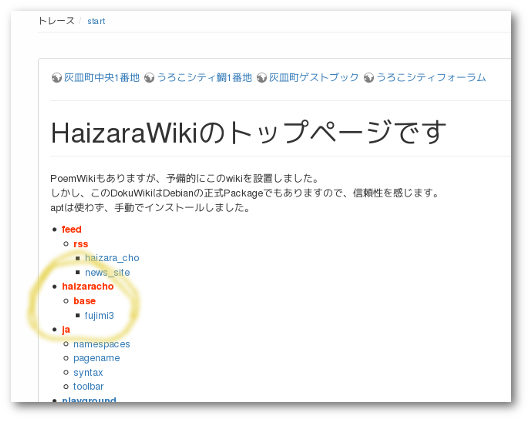This screenshot has height=421, width=530.
Task: Select the ja namespace
Action: (66, 330)
